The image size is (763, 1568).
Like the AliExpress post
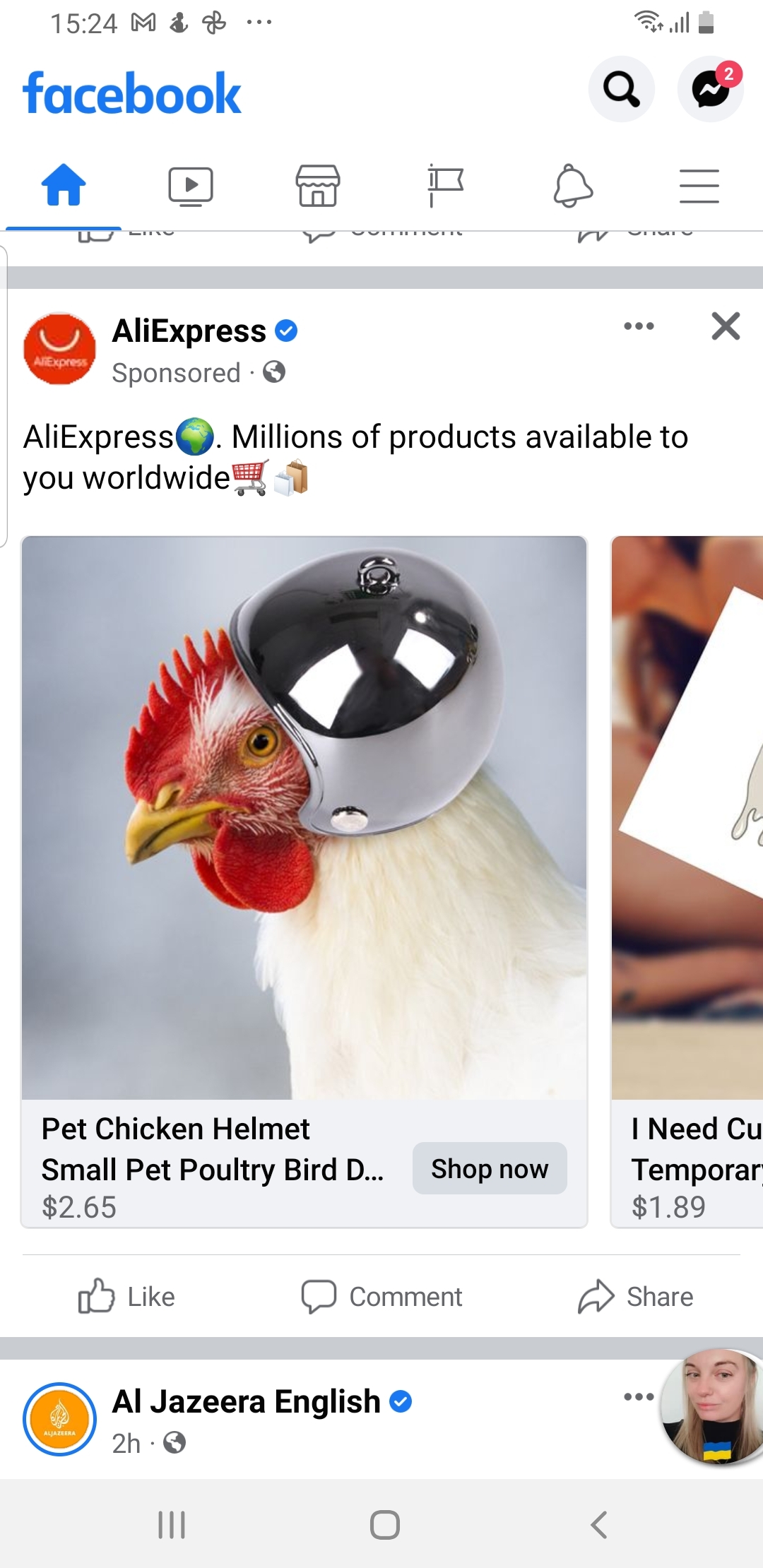pyautogui.click(x=126, y=1297)
